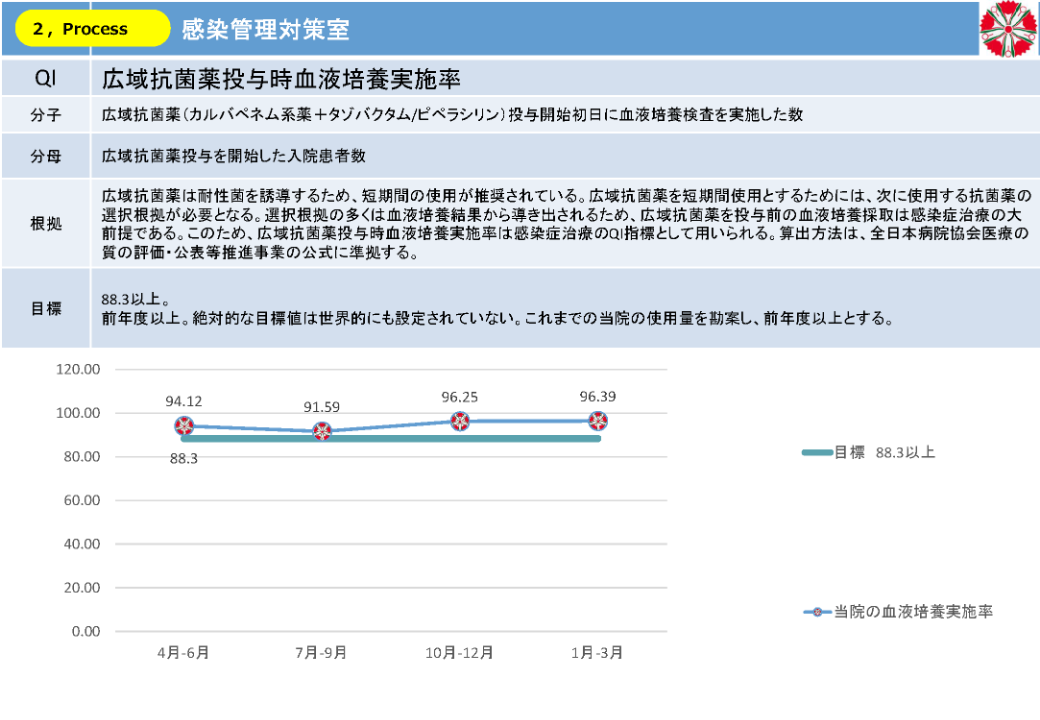This screenshot has height=720, width=1040.
Task: Click the teal line swatch in 目標 legend
Action: coord(817,453)
